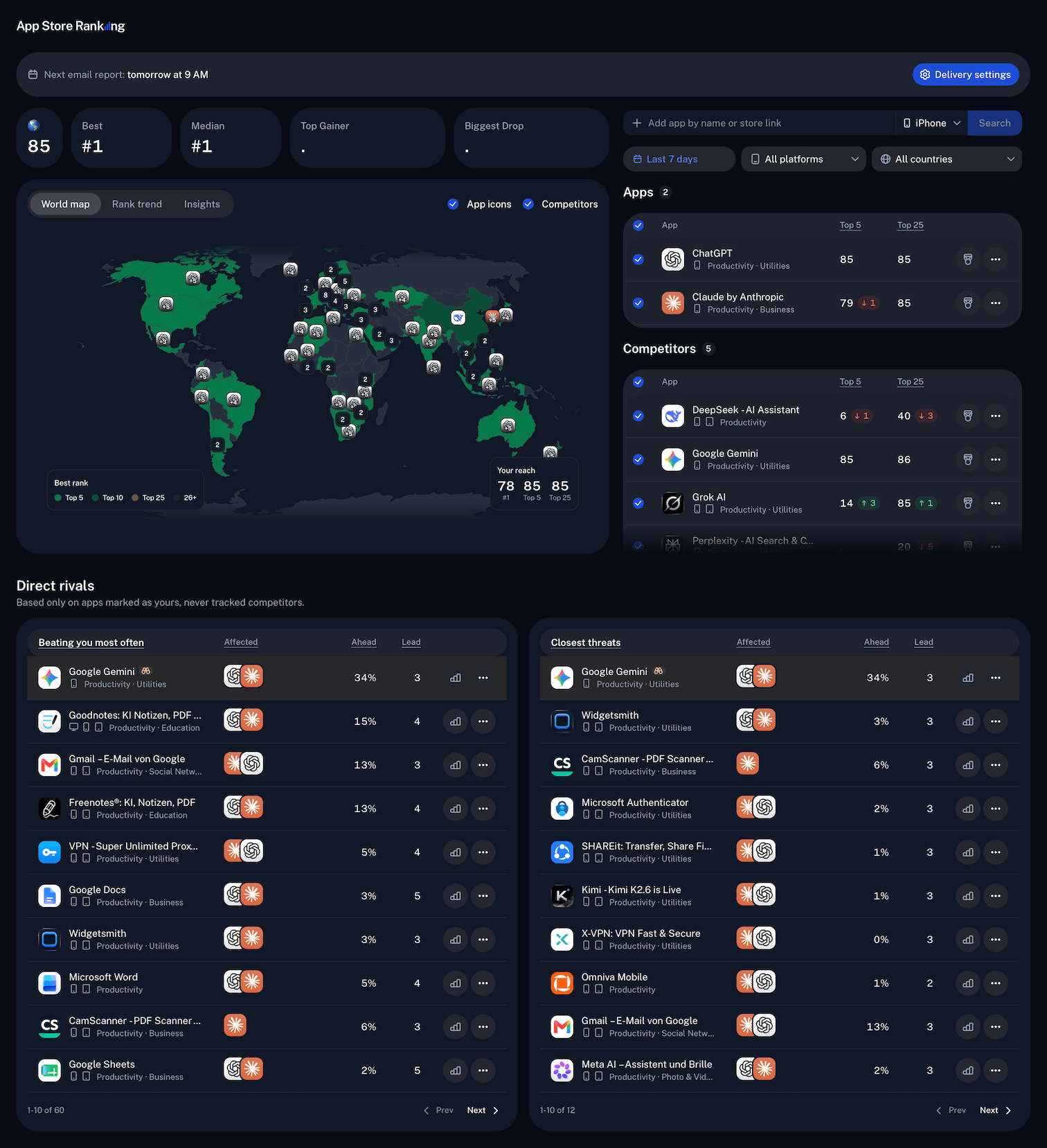Open chart for Goodnotes in Beating you list
The width and height of the screenshot is (1047, 1148).
(456, 721)
